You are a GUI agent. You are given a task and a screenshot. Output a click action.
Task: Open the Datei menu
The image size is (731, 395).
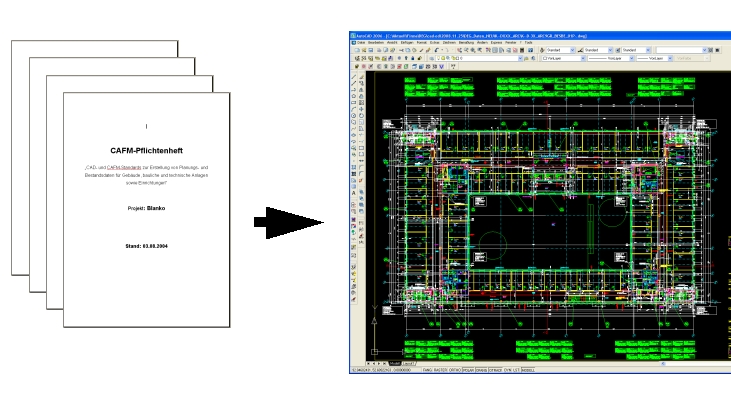coord(361,42)
